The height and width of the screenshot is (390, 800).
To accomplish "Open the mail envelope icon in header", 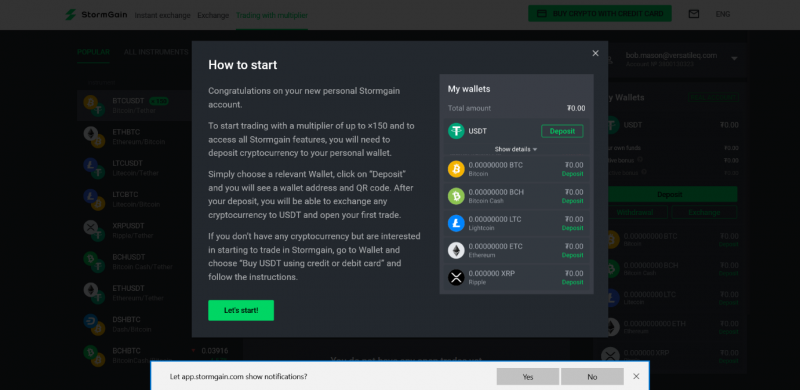I will pos(693,14).
